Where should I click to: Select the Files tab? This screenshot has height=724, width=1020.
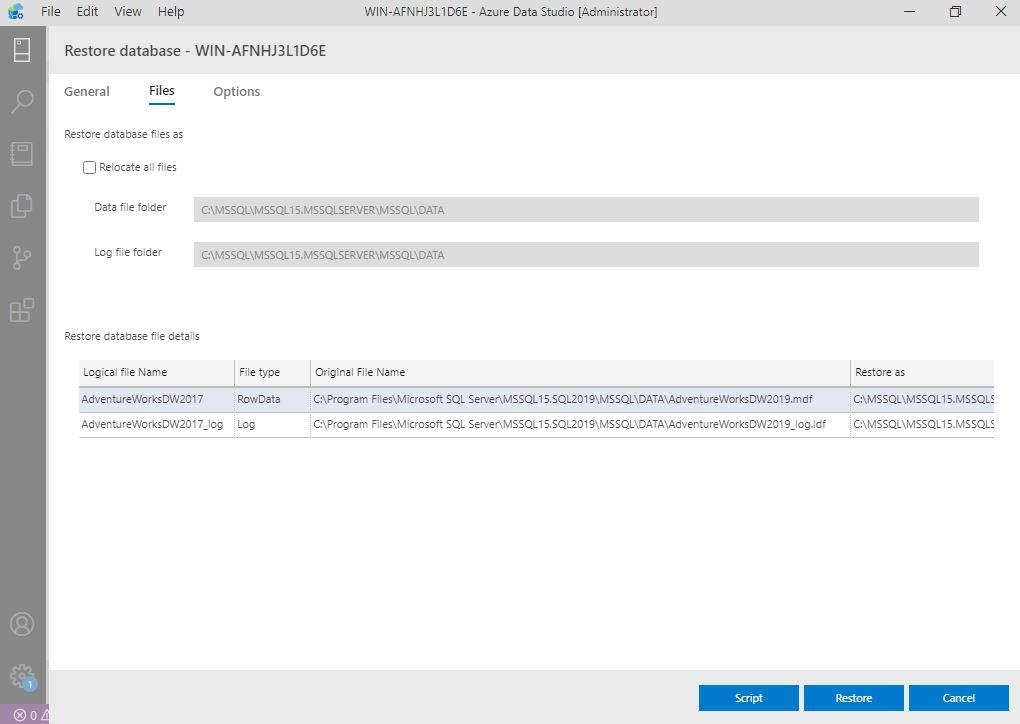161,91
